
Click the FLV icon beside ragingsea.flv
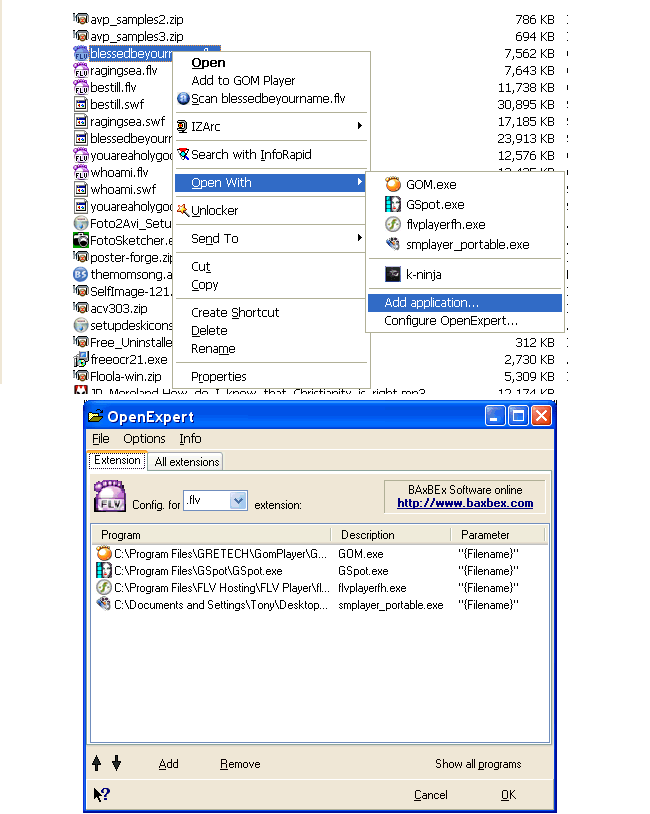81,70
